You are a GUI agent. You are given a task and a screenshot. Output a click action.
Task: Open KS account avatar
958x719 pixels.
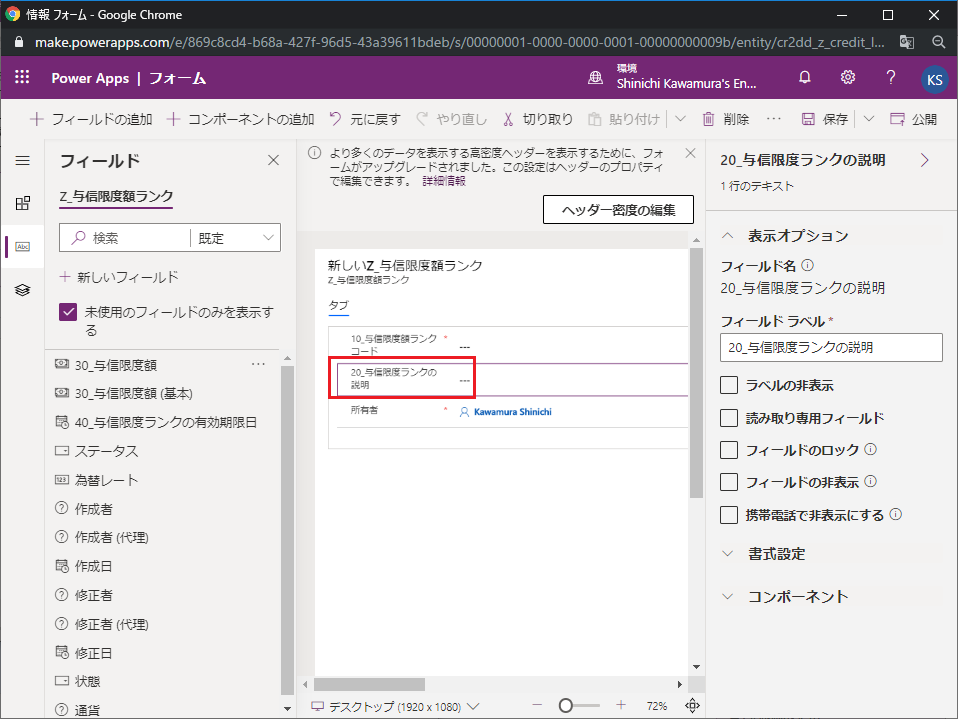pos(934,80)
